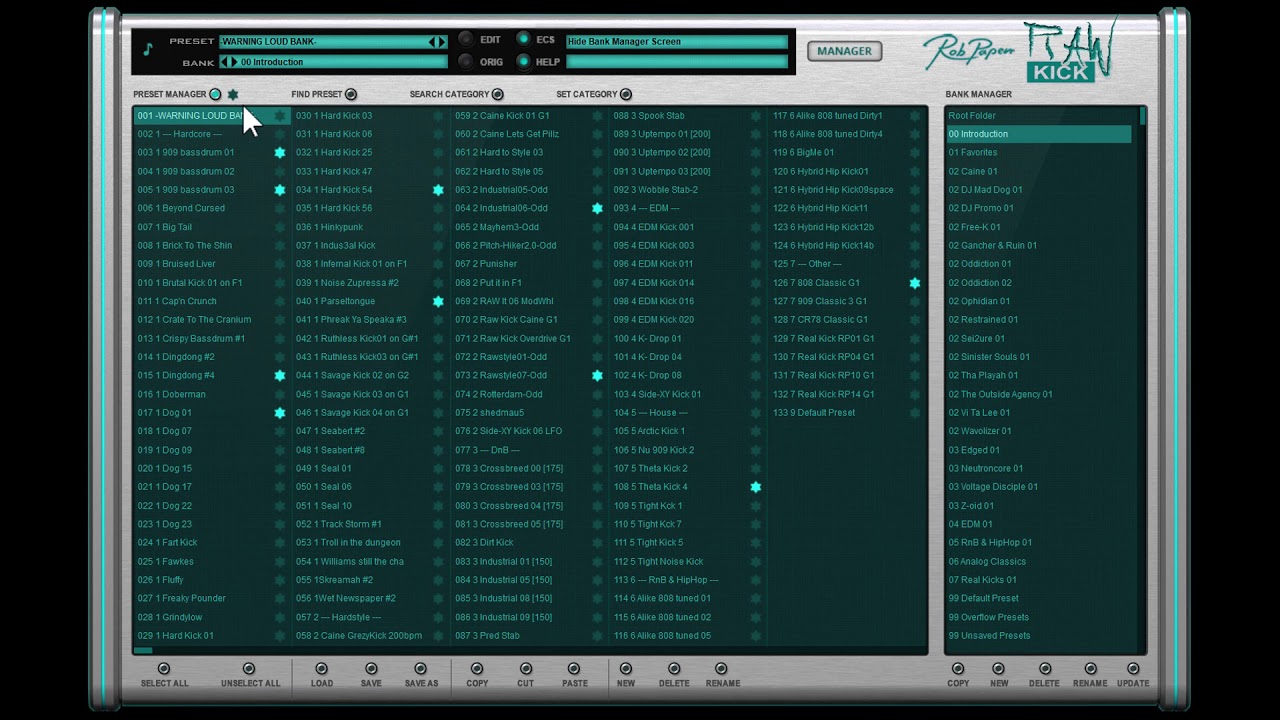Select preset 088 3 Spook Stab
The width and height of the screenshot is (1280, 720).
pyautogui.click(x=688, y=116)
